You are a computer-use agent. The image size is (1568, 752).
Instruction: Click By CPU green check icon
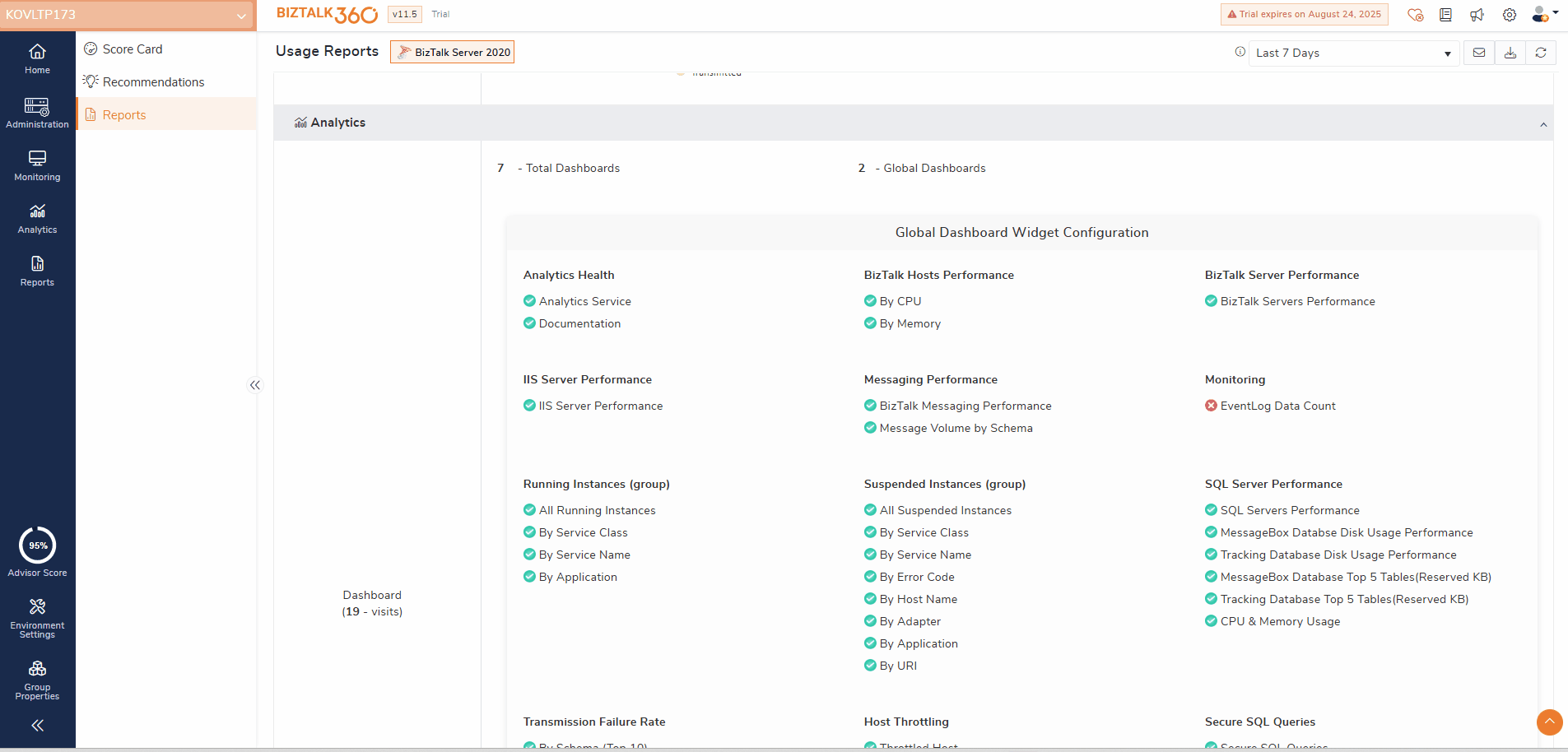(870, 301)
